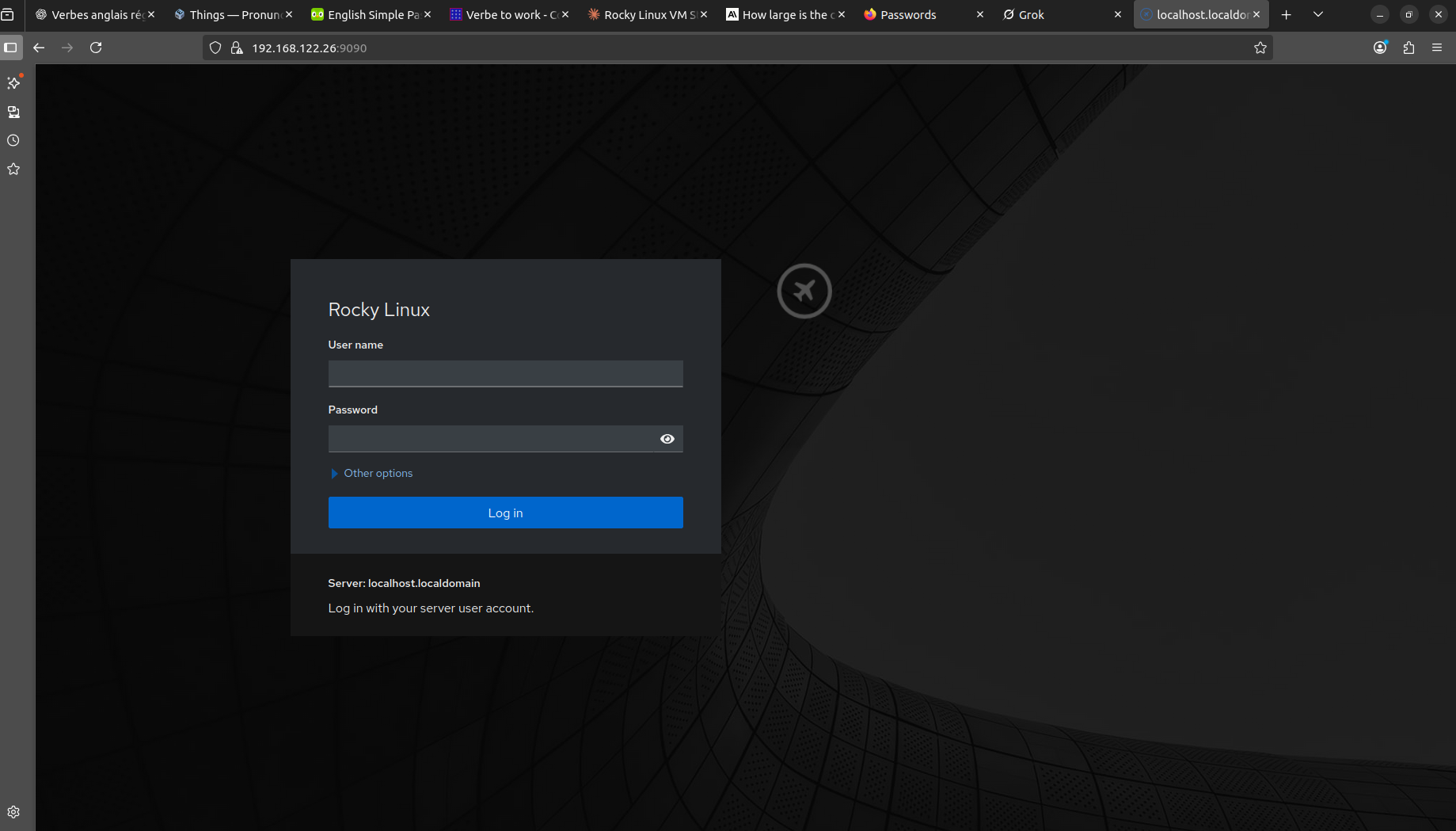Restore the browser window size
The height and width of the screenshot is (831, 1456).
pos(1408,14)
